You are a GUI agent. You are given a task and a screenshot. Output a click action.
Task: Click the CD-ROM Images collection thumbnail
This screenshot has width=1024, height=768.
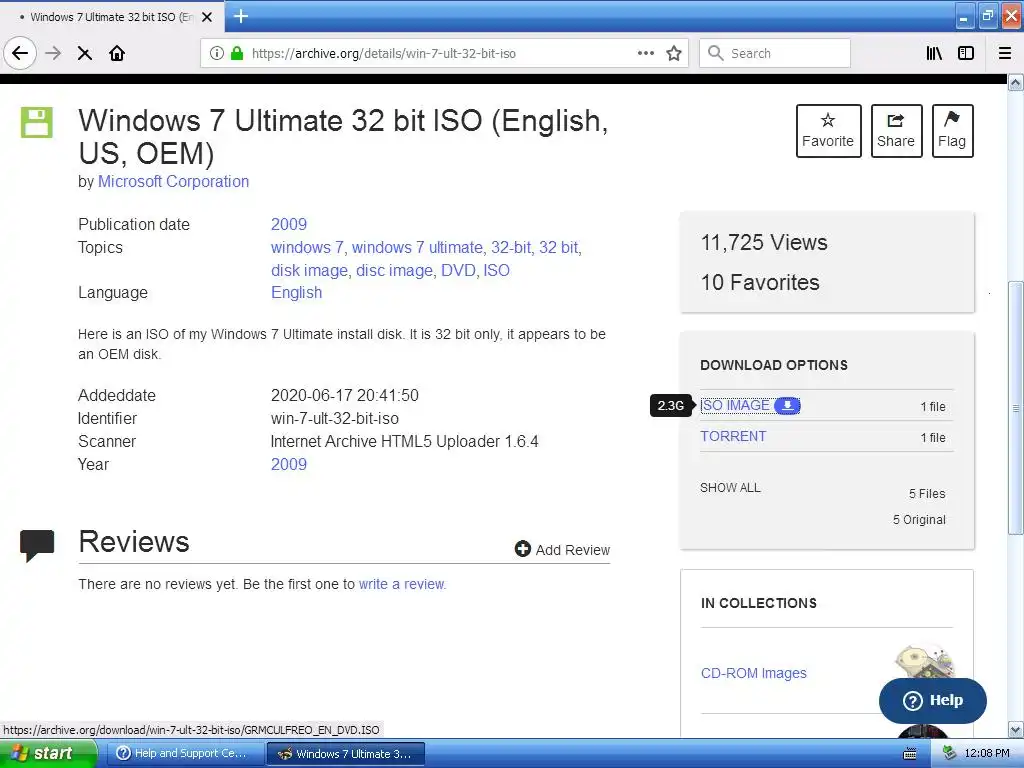(924, 661)
